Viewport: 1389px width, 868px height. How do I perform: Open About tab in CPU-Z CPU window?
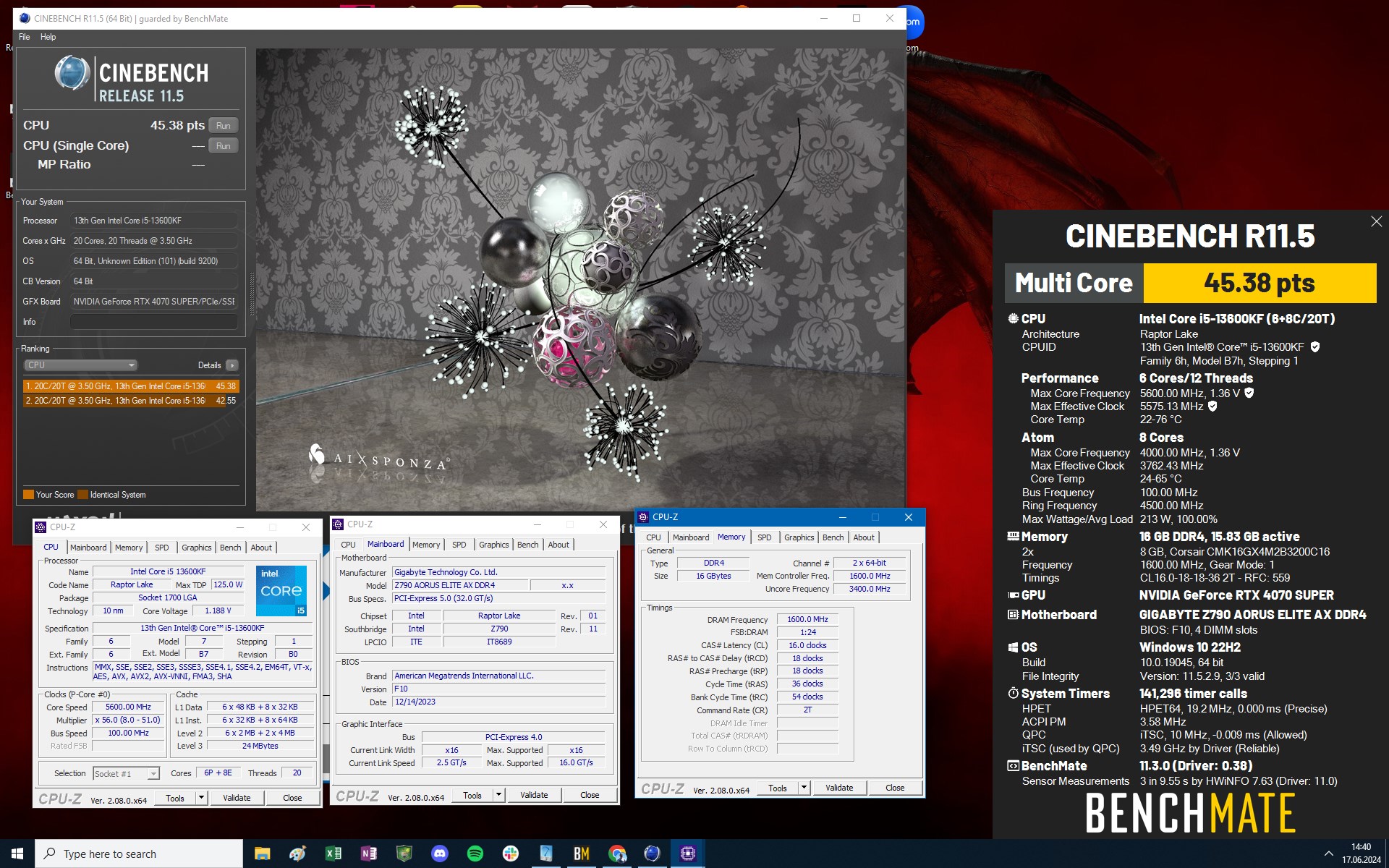(261, 548)
